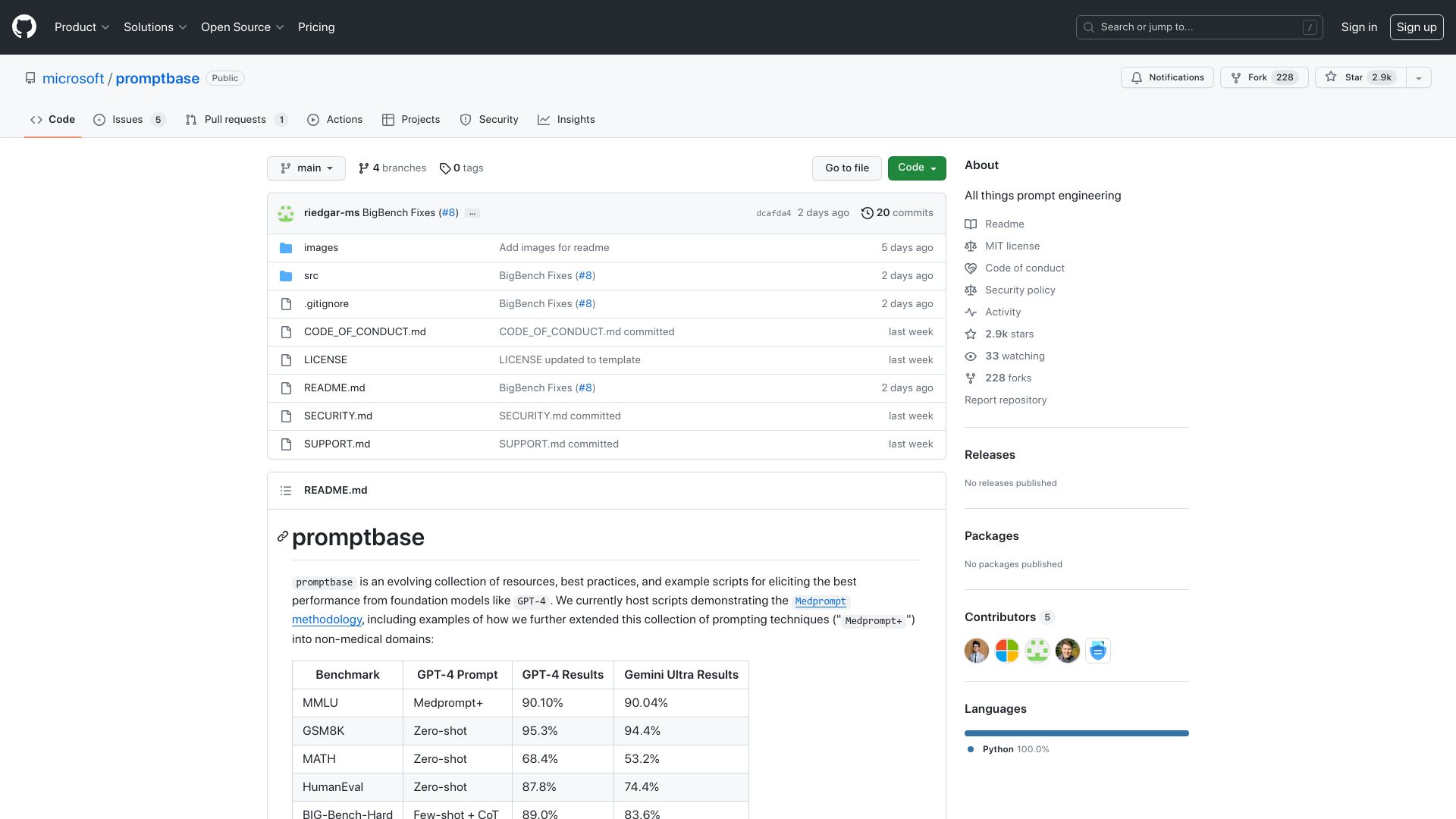Click the fork icon beside 228 forks
The image size is (1456, 819).
(x=971, y=378)
